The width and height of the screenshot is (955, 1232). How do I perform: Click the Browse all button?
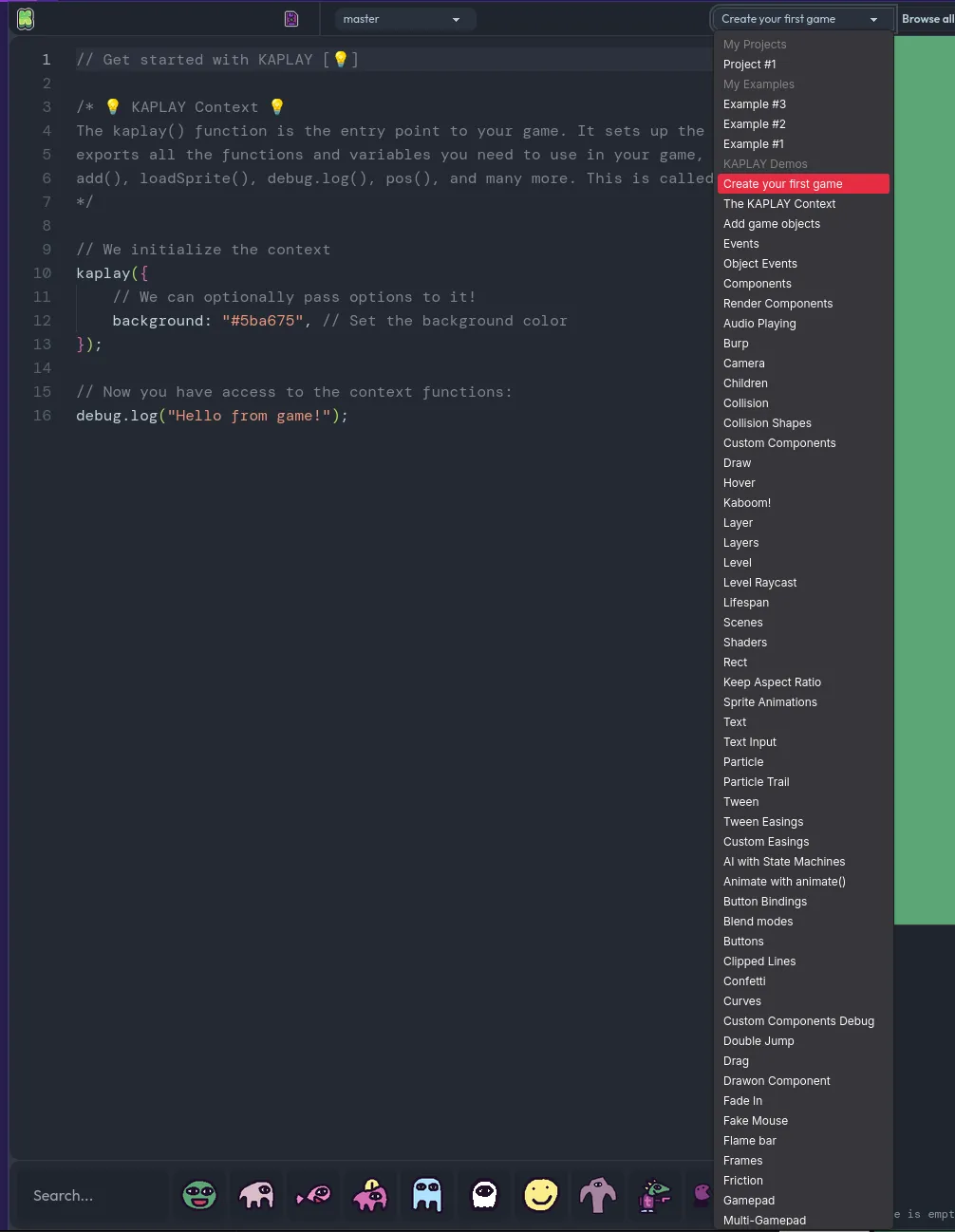[927, 19]
